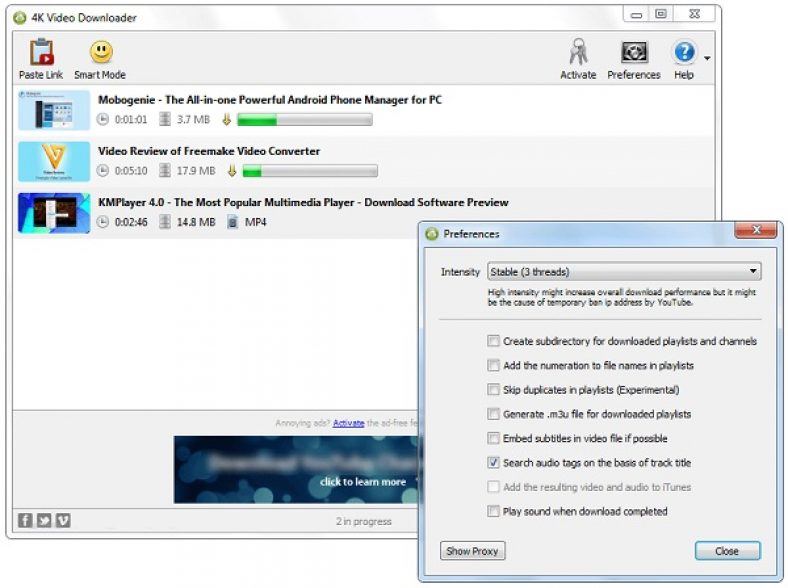Click the 0:02:46 duration text
The height and width of the screenshot is (588, 788).
131,222
